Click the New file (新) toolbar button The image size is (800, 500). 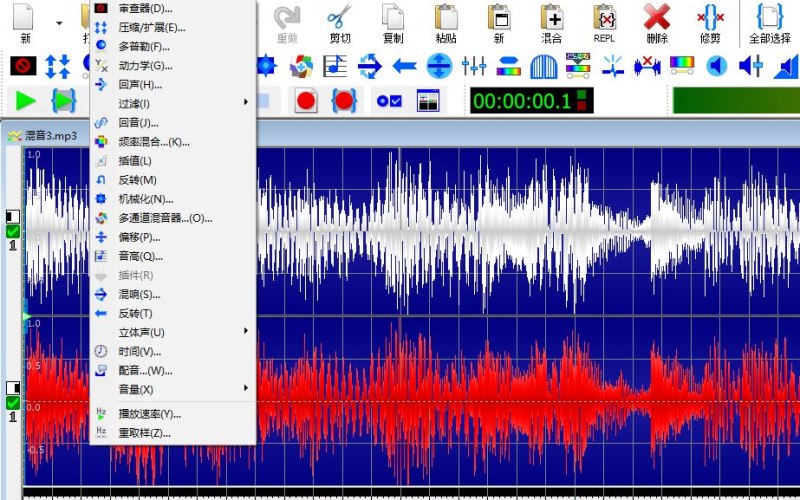24,18
